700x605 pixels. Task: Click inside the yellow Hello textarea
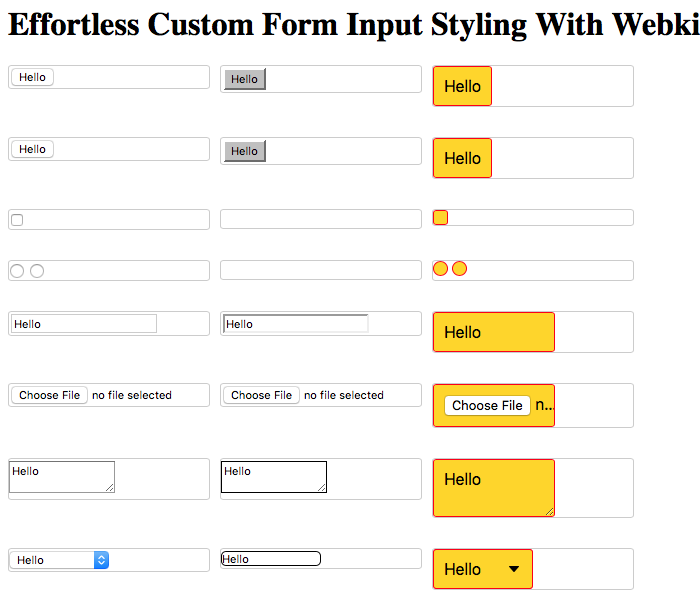point(494,488)
